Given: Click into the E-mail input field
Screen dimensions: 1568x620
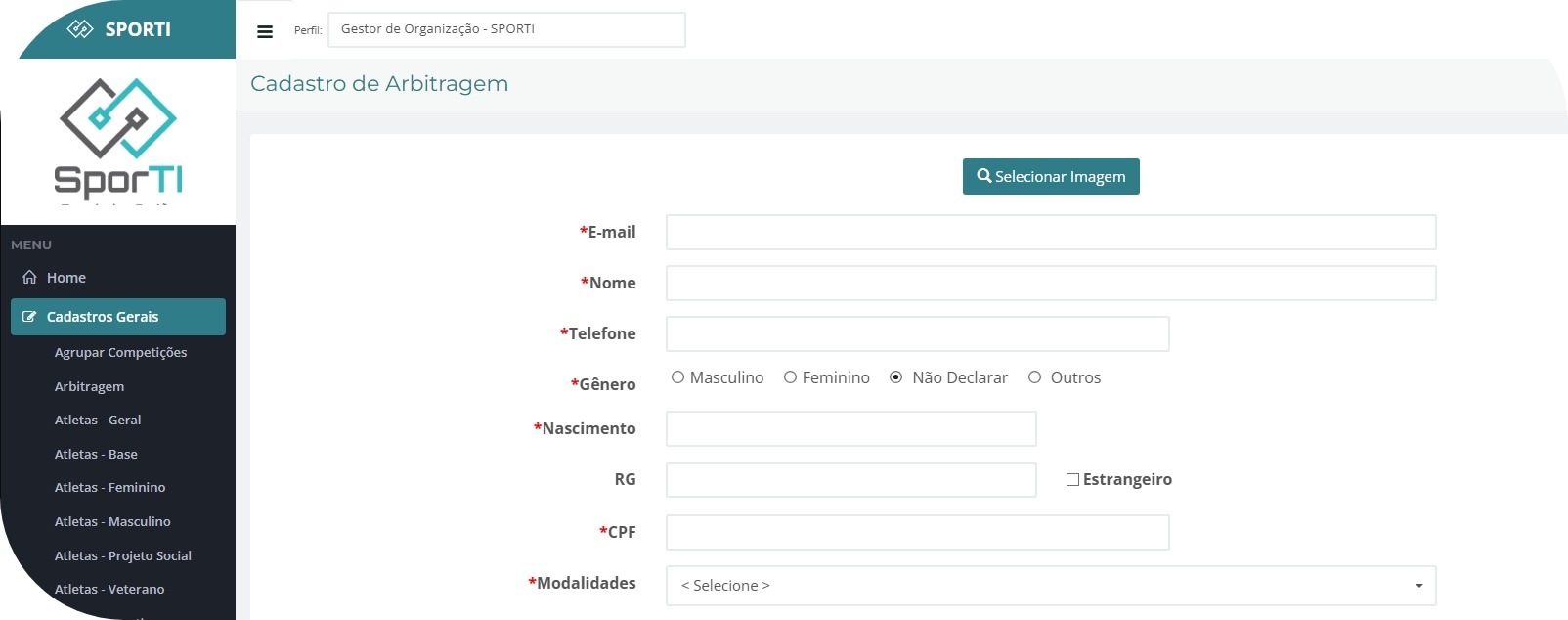Looking at the screenshot, I should point(1051,233).
